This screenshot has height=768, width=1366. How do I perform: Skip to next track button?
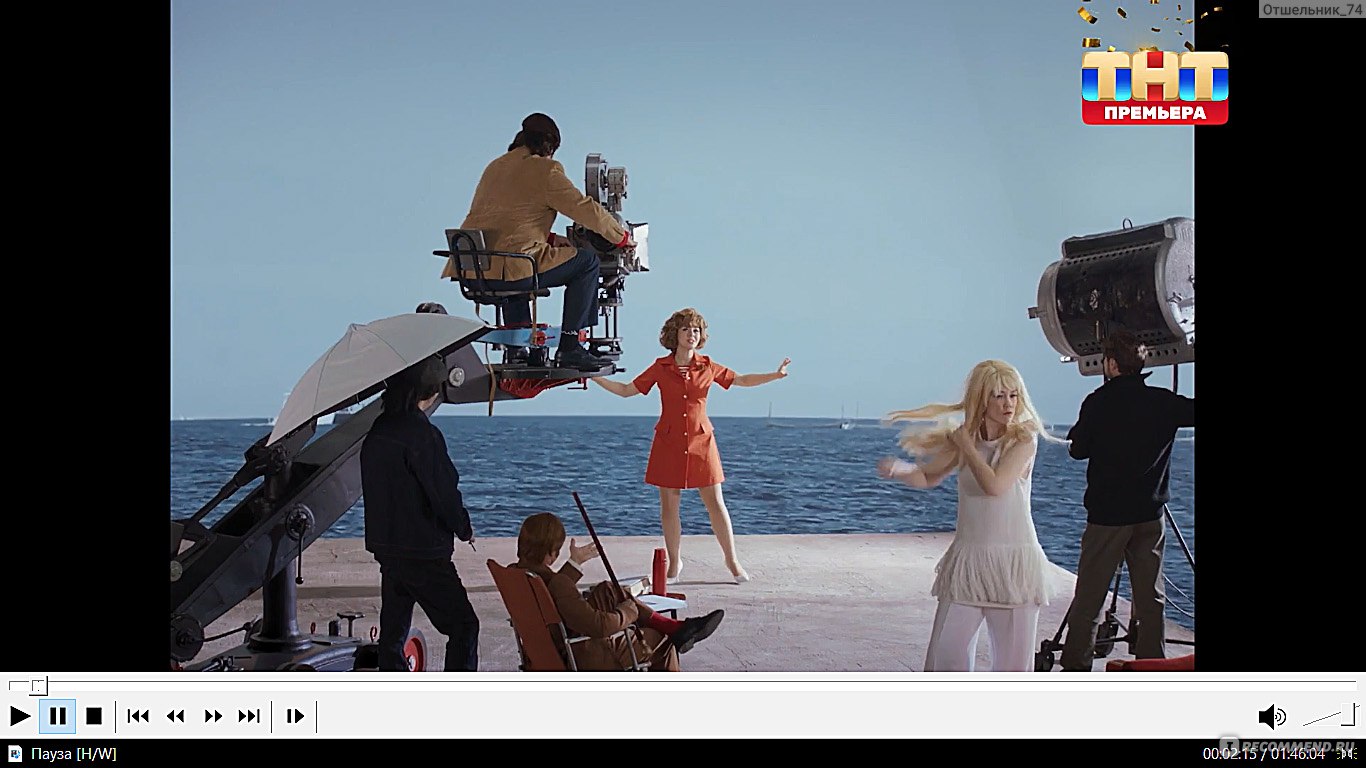click(249, 716)
